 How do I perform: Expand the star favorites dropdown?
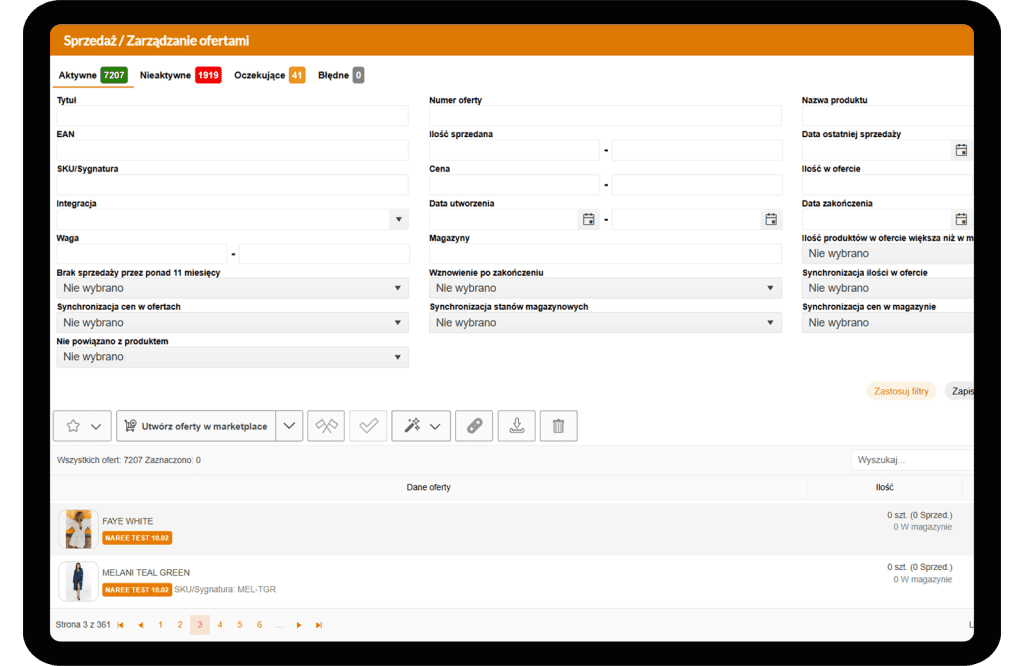point(82,426)
